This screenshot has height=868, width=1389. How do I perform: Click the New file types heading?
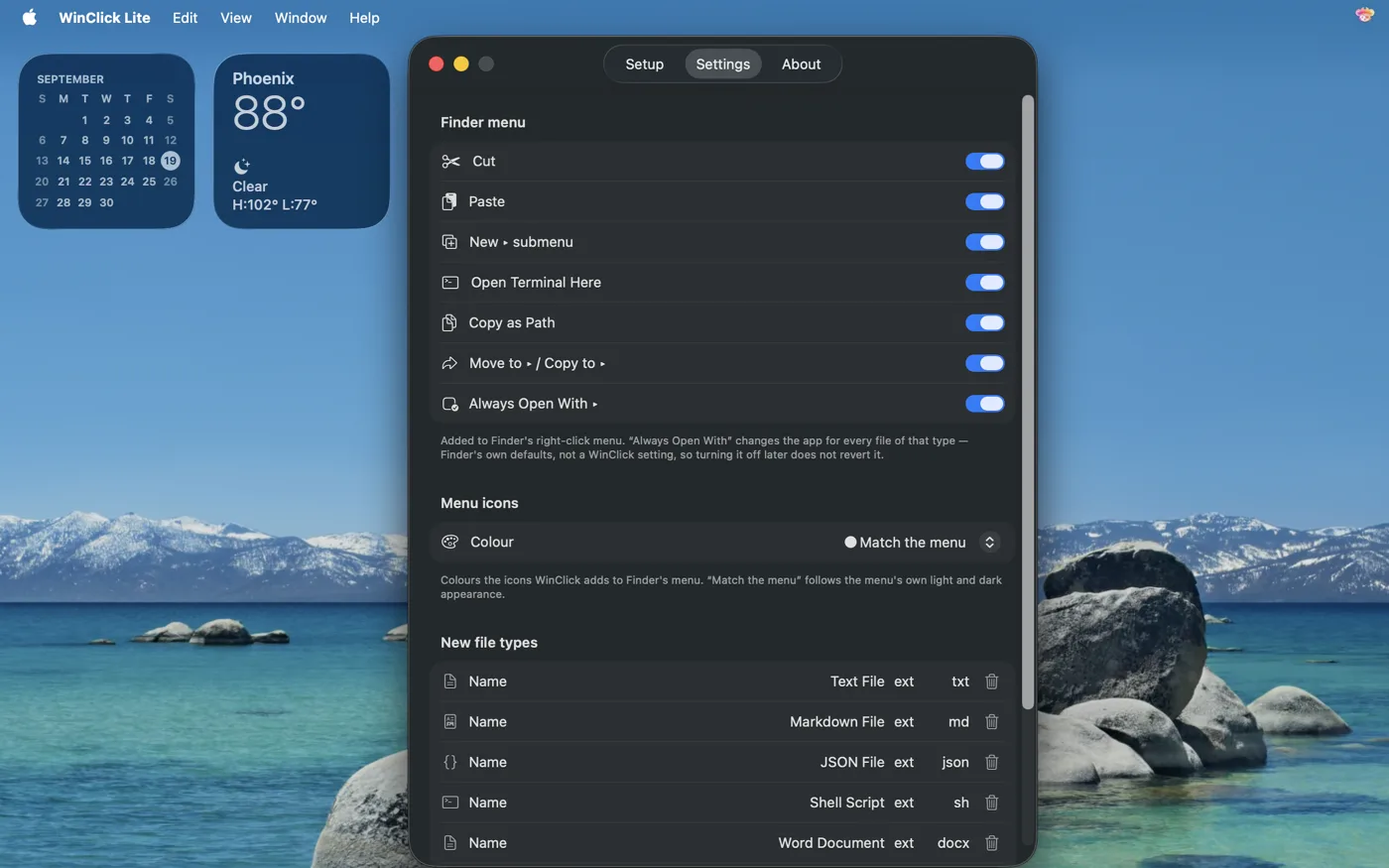[x=489, y=643]
